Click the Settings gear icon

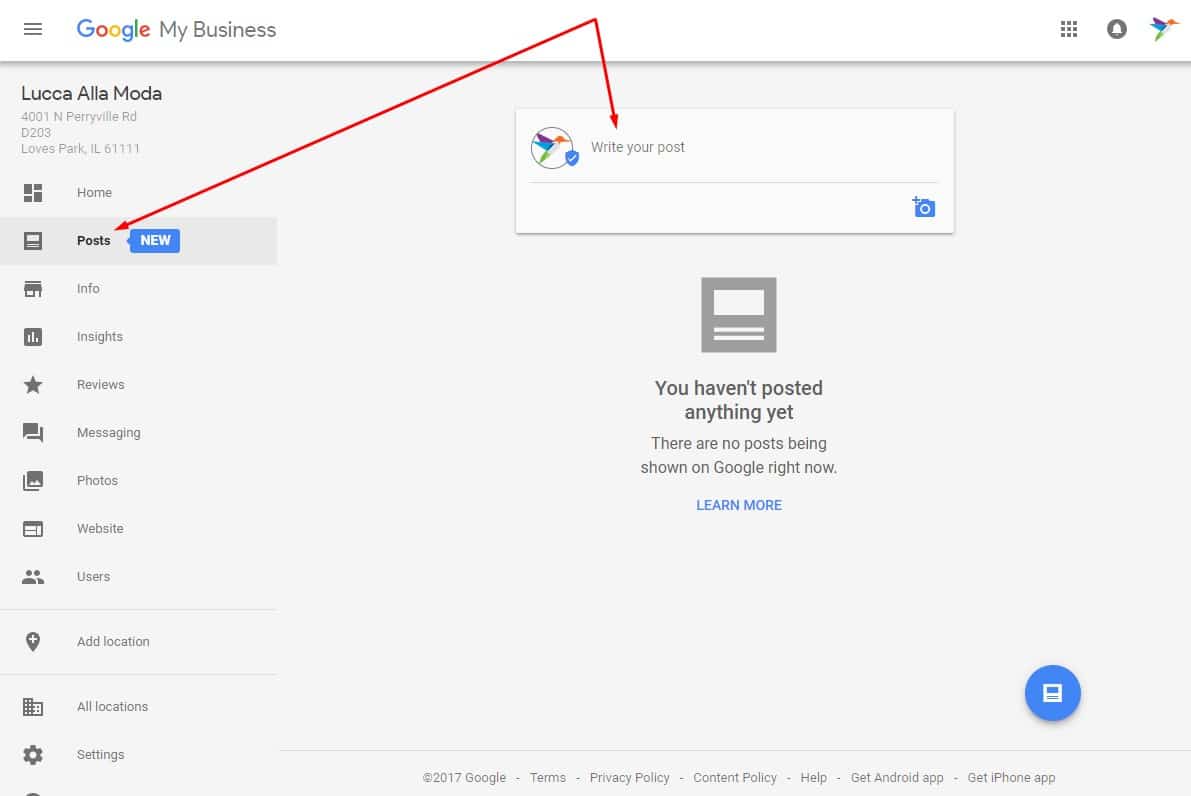pos(33,755)
